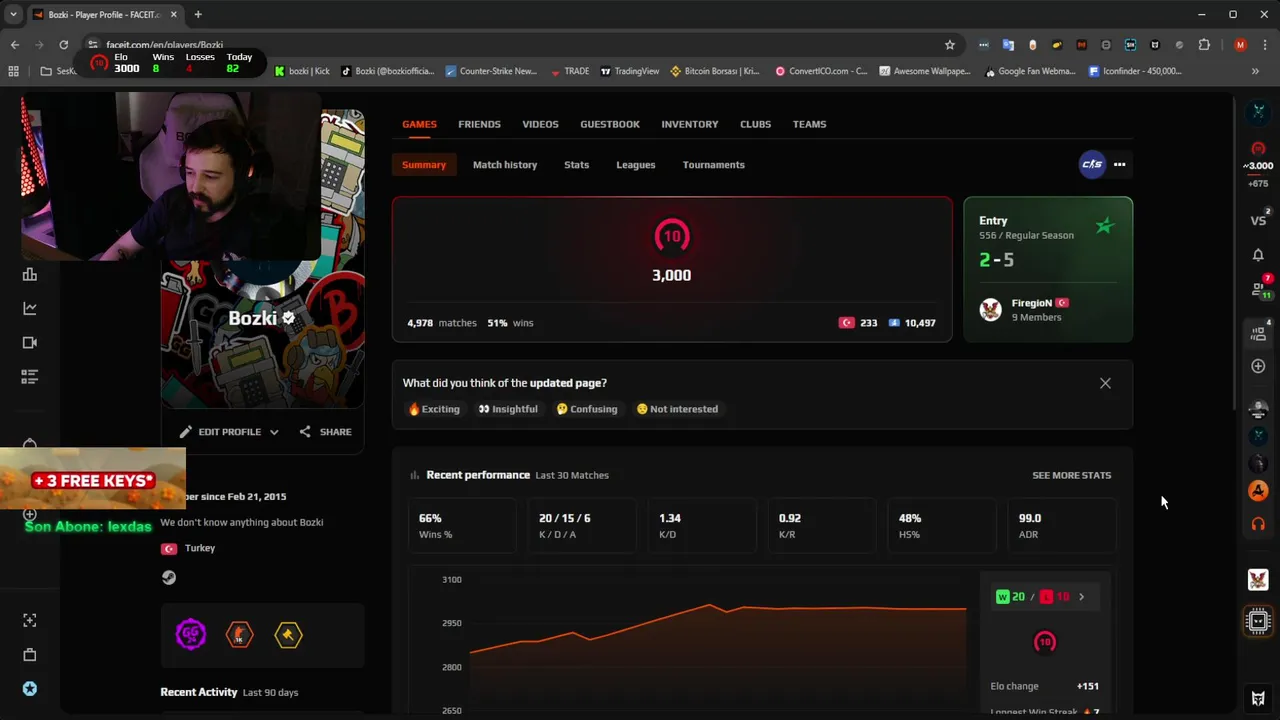
Task: Open the TradingView bookmark
Action: click(x=630, y=71)
